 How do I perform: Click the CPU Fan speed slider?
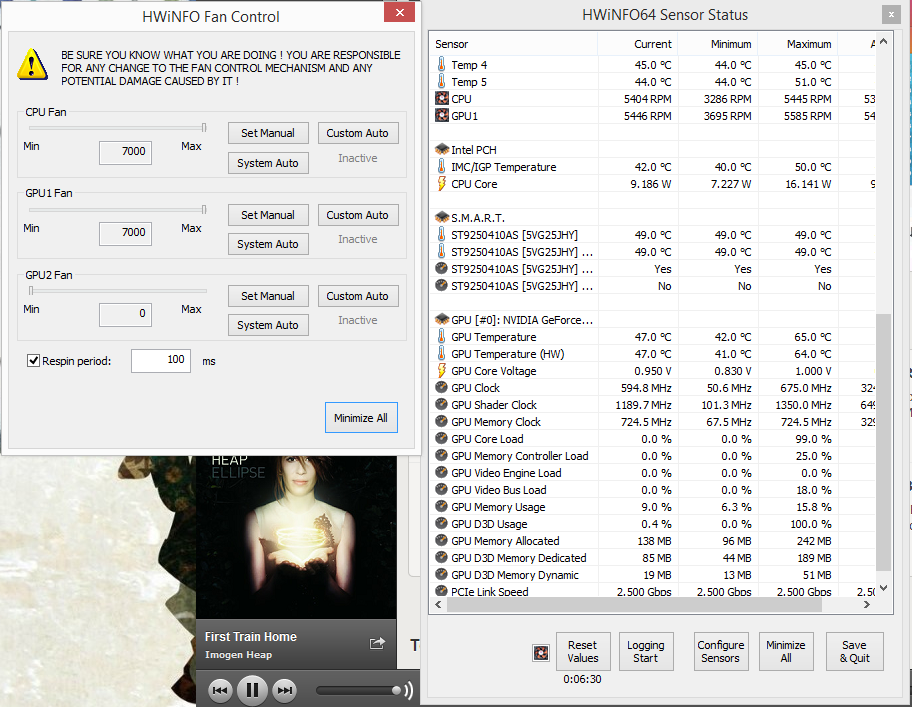pyautogui.click(x=117, y=127)
